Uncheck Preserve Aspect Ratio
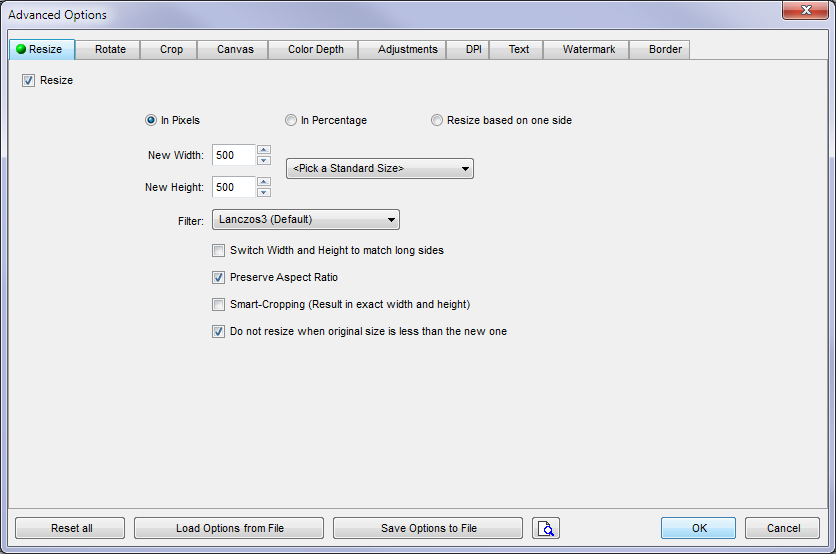 coord(219,278)
